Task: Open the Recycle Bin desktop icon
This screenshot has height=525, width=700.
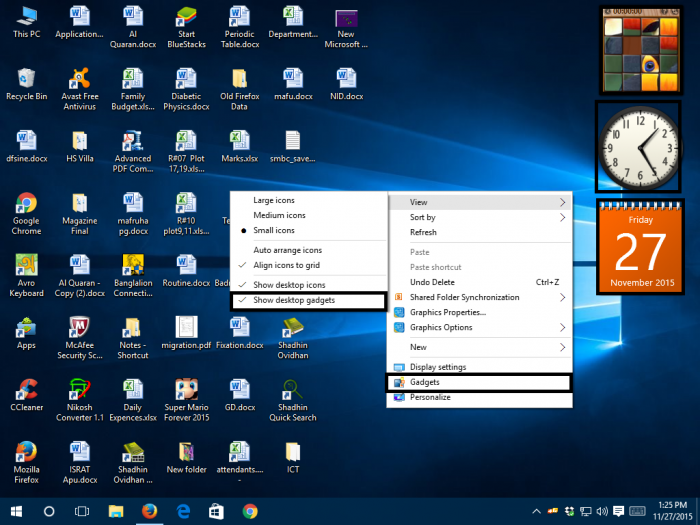Action: (26, 80)
